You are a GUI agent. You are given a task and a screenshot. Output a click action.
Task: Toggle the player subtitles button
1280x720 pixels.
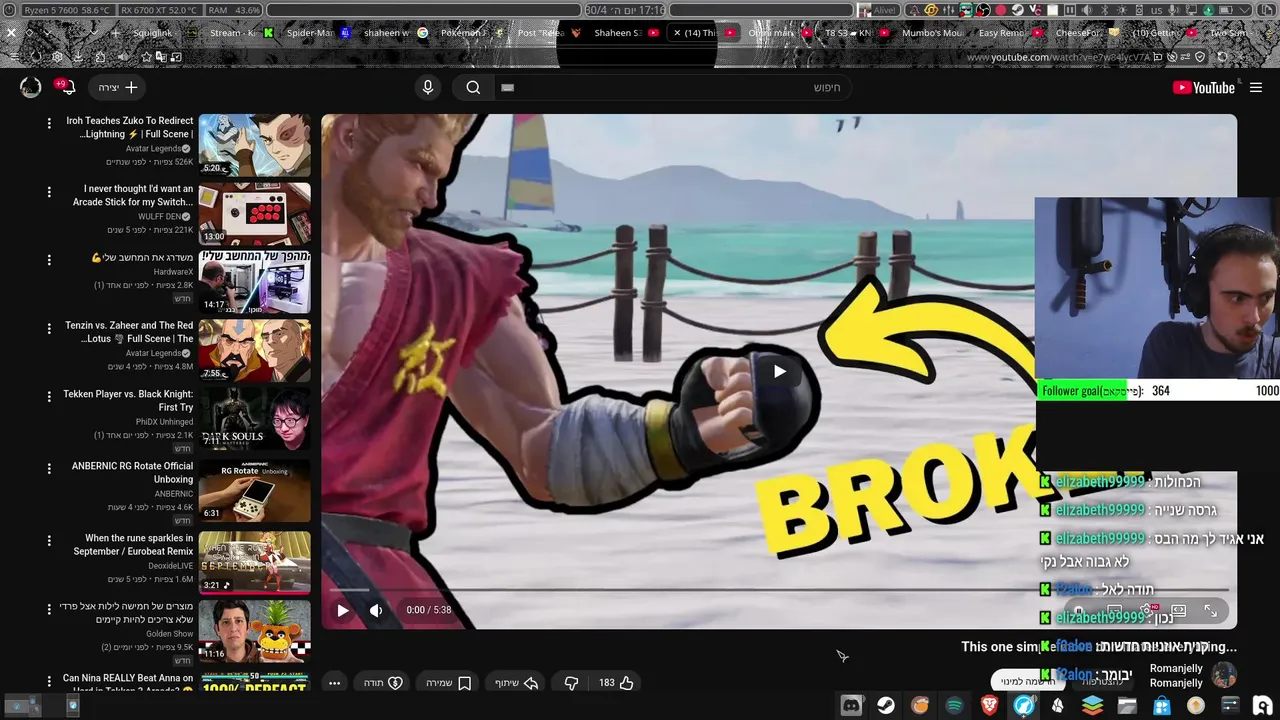tap(1114, 610)
